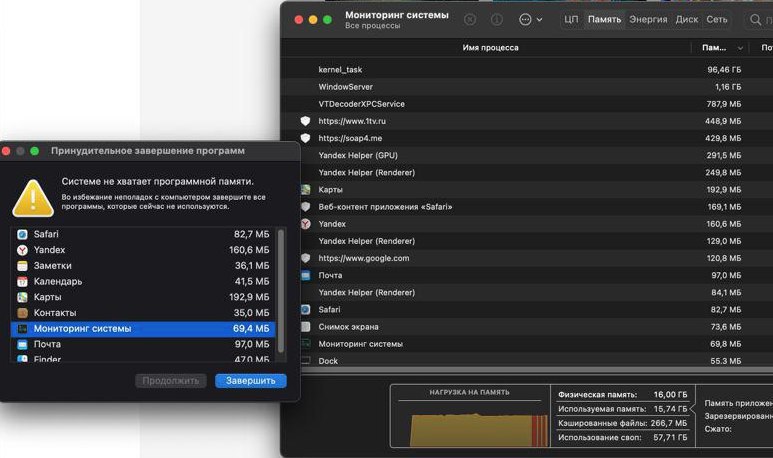Click Safari icon in Force Quit dialog
The image size is (773, 458).
[22, 234]
